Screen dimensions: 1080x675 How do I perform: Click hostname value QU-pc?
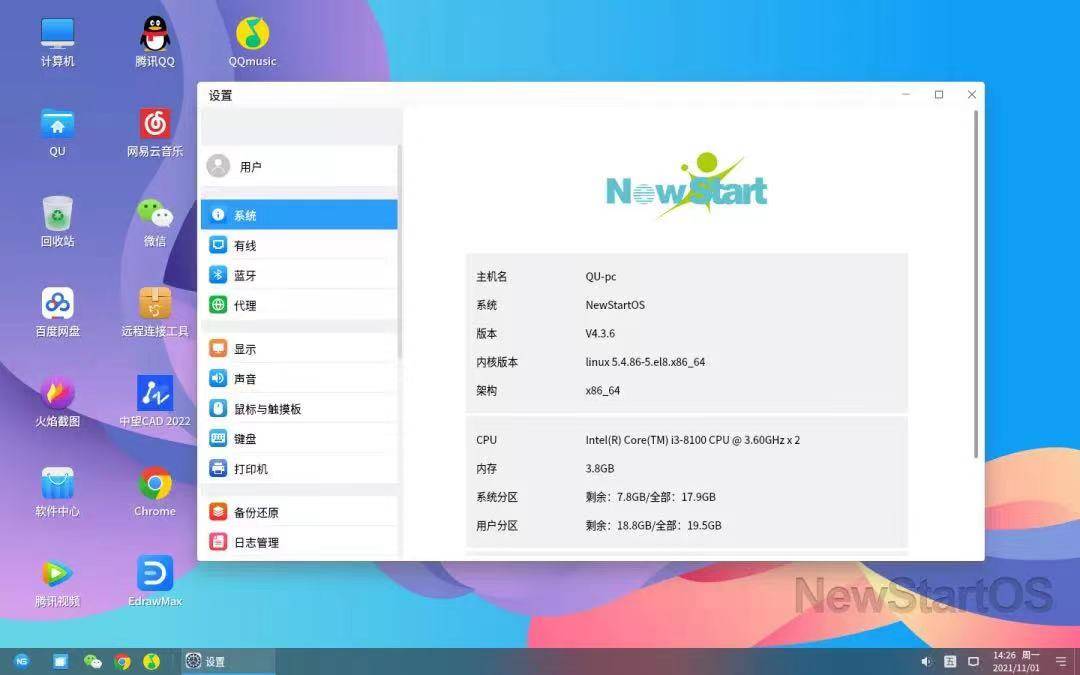(x=601, y=276)
